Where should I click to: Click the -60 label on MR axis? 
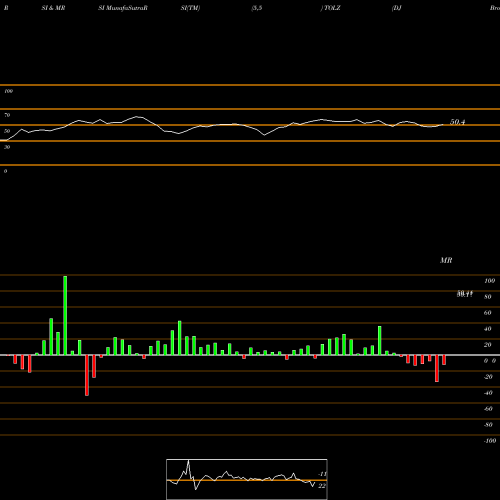[x=488, y=409]
